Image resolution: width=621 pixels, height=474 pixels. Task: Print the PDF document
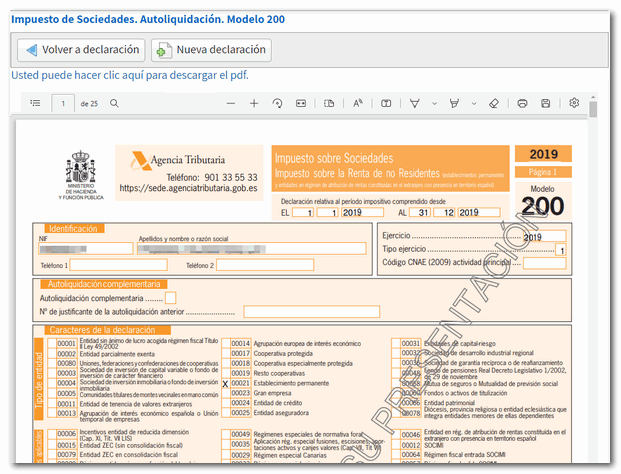522,103
